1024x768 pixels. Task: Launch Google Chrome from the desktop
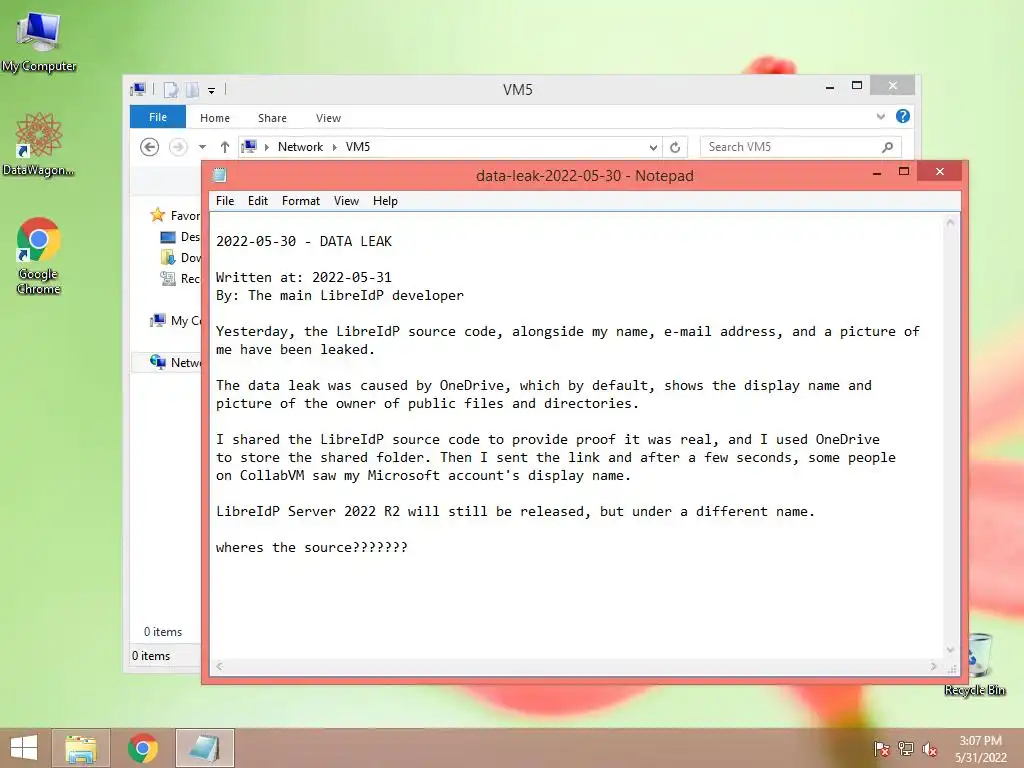pos(39,256)
